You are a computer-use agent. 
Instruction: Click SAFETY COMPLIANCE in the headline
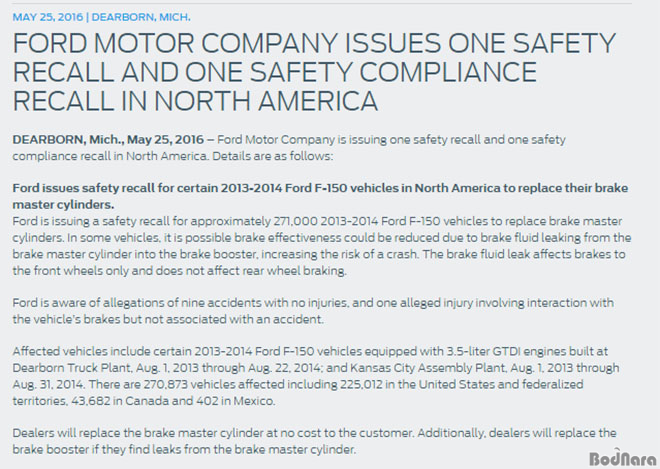394,72
